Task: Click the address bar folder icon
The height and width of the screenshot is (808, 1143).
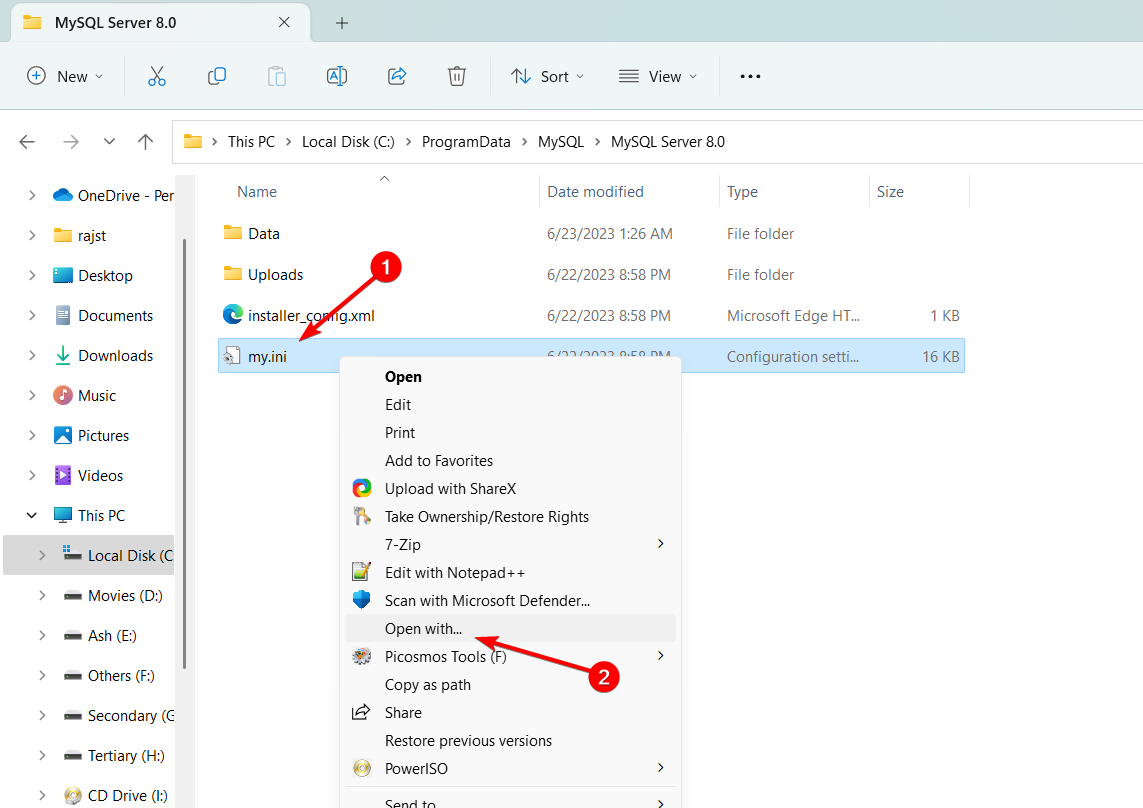Action: point(192,141)
